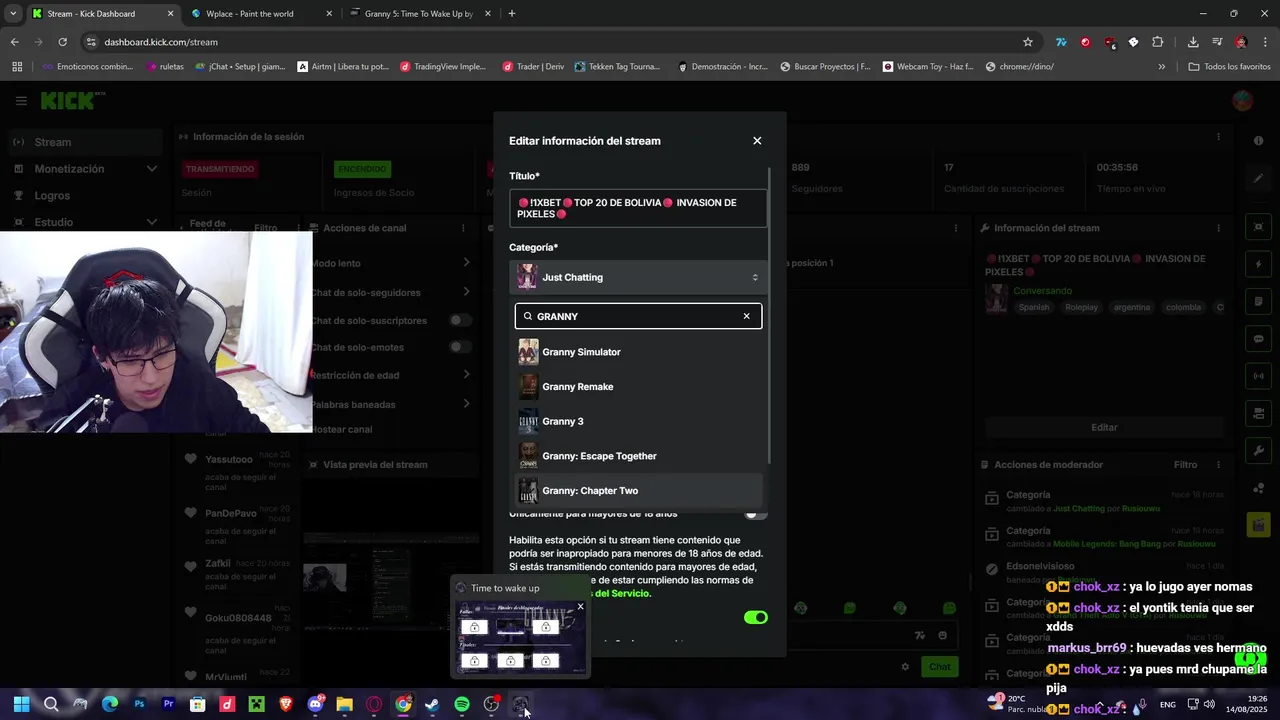Open the Términos del Servicio link
This screenshot has width=1280, height=720.
coord(621,593)
